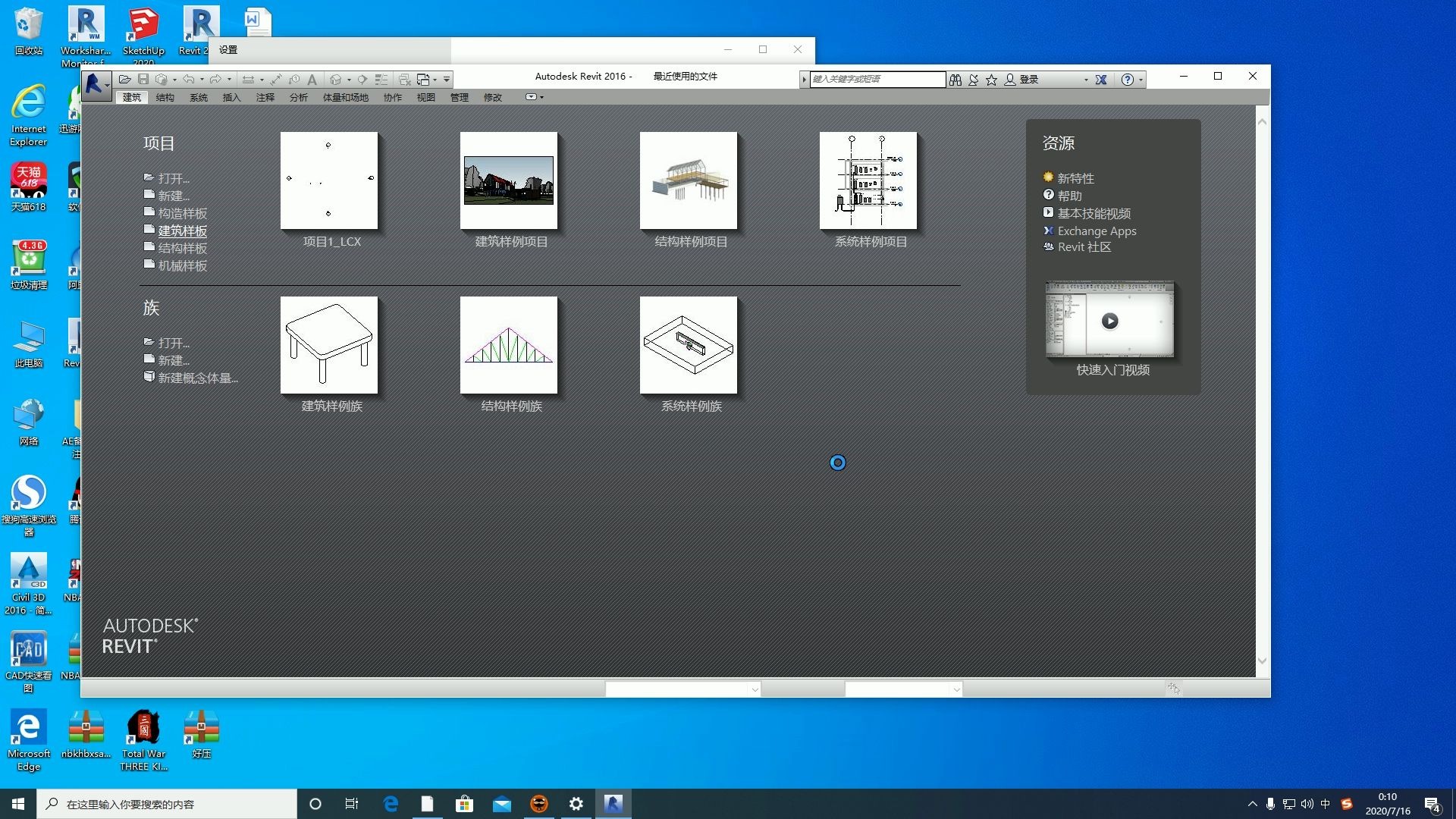The height and width of the screenshot is (819, 1456).
Task: Click the 视图 menu in ribbon
Action: 427,97
